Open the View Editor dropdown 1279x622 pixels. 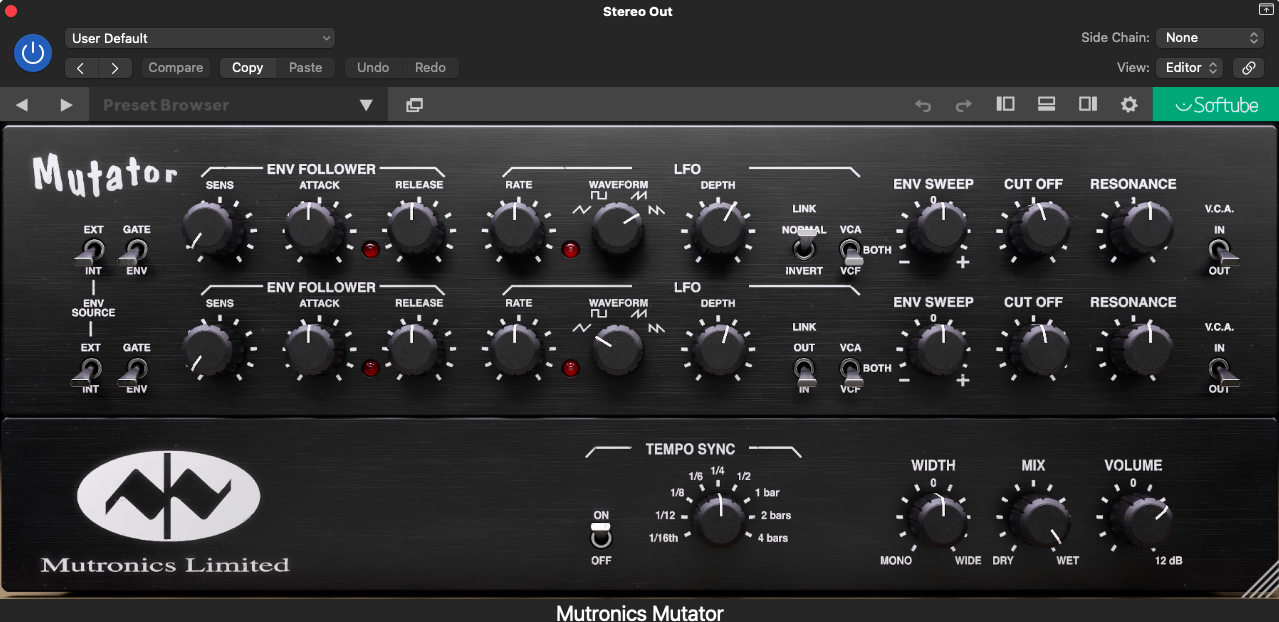tap(1189, 68)
